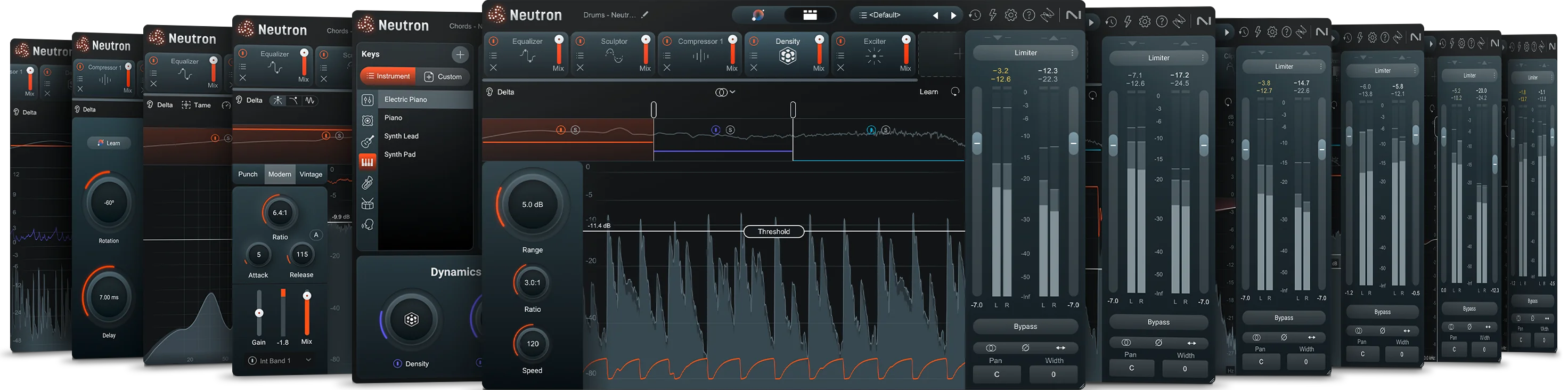Bypass the orange low band
Image resolution: width=1568 pixels, height=390 pixels.
(561, 130)
